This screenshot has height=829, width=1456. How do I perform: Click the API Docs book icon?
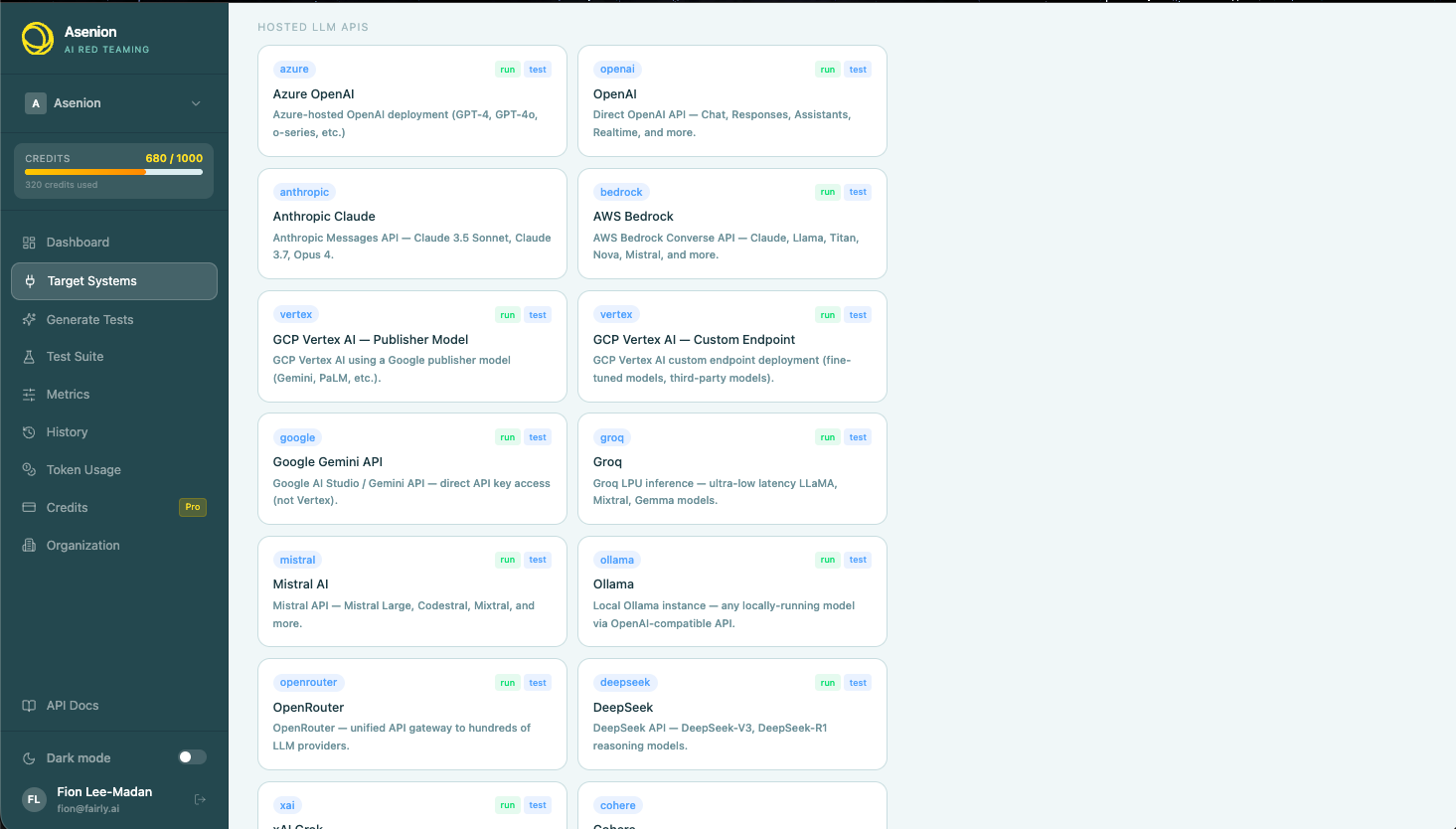pyautogui.click(x=29, y=706)
